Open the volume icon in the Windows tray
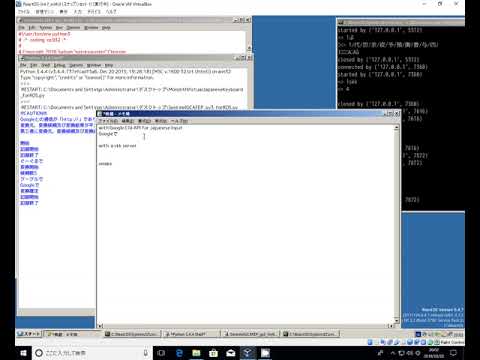480x360 pixels. click(409, 353)
